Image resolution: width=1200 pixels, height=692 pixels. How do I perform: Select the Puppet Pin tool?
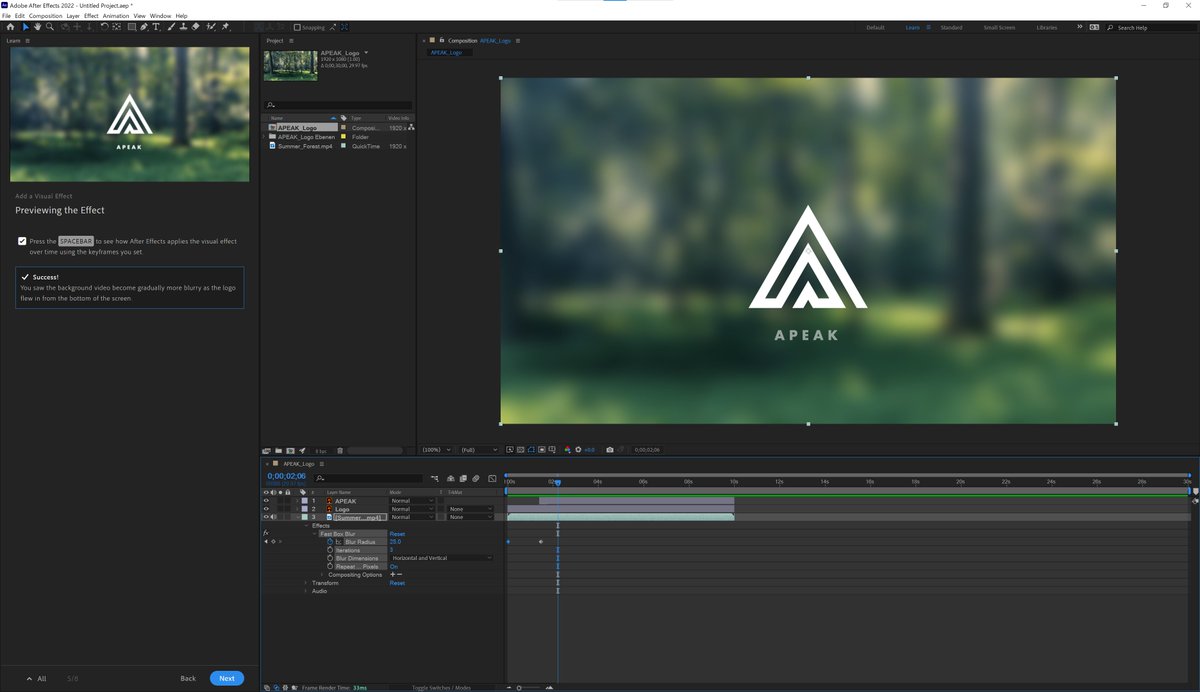tap(225, 27)
